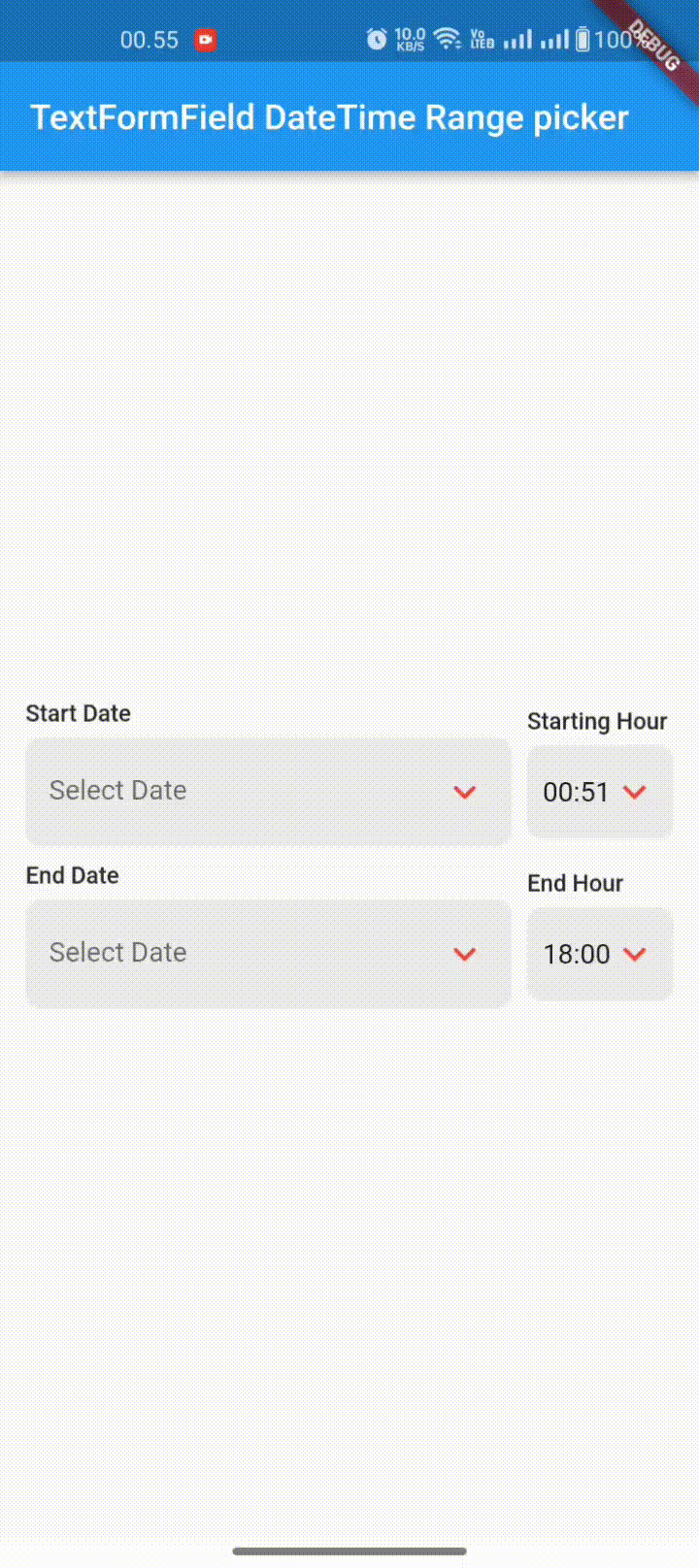Expand the End Hour dropdown showing 18:00
This screenshot has width=699, height=1568.
633,954
